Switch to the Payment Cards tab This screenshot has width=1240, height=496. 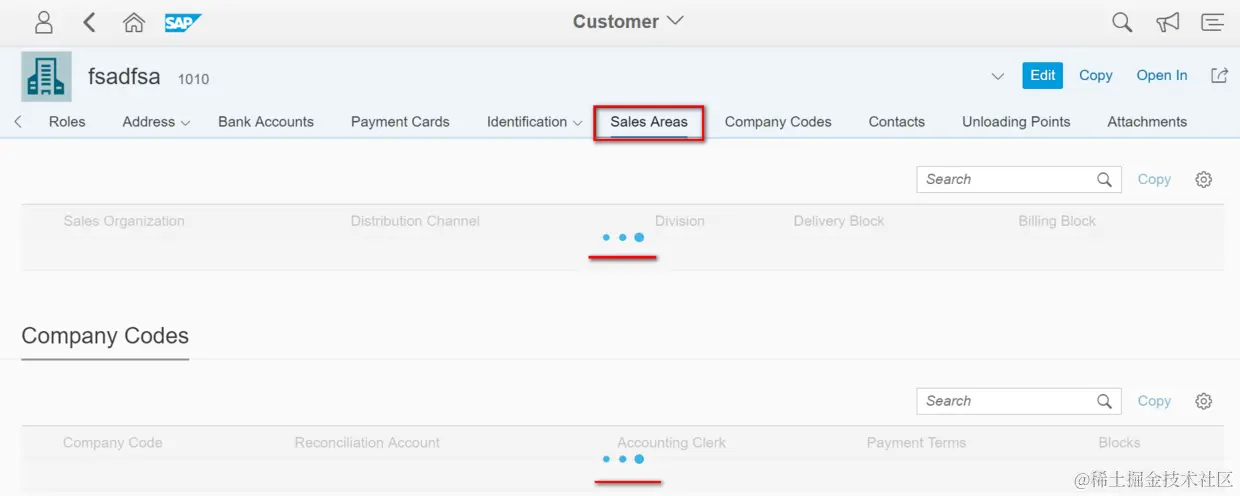[x=400, y=122]
